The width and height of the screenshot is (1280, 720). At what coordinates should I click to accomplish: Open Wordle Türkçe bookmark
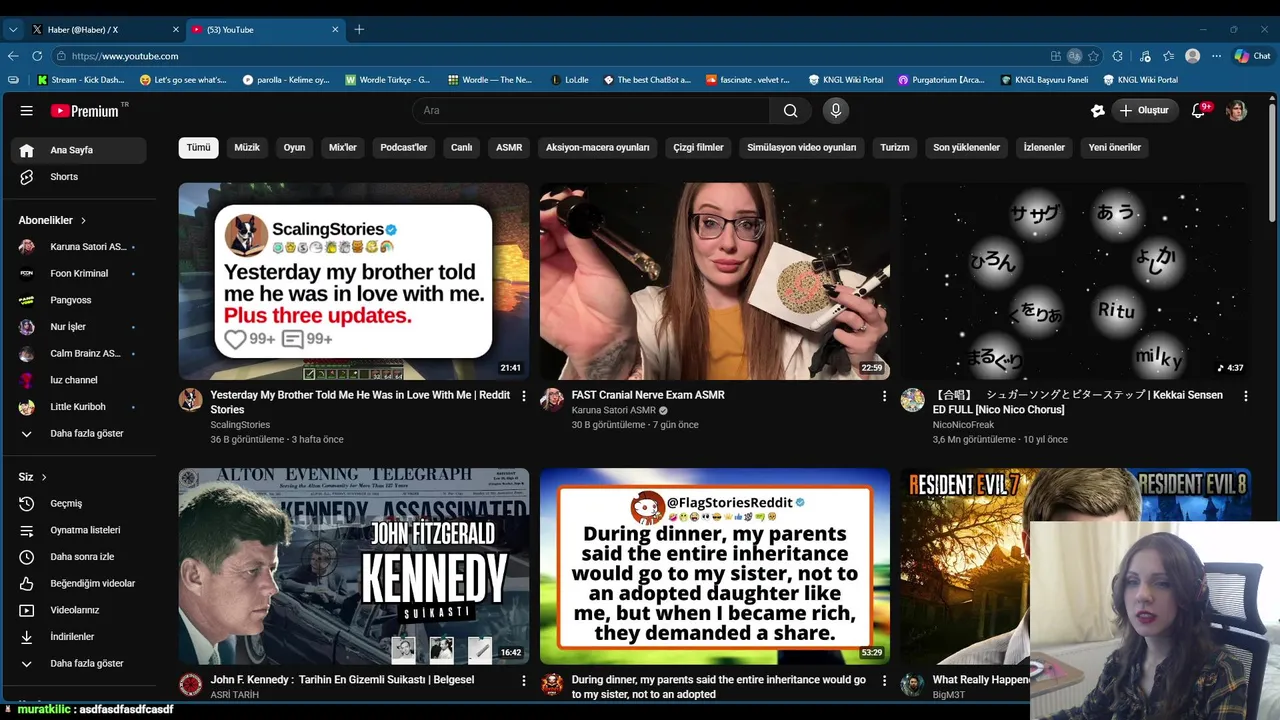(388, 80)
